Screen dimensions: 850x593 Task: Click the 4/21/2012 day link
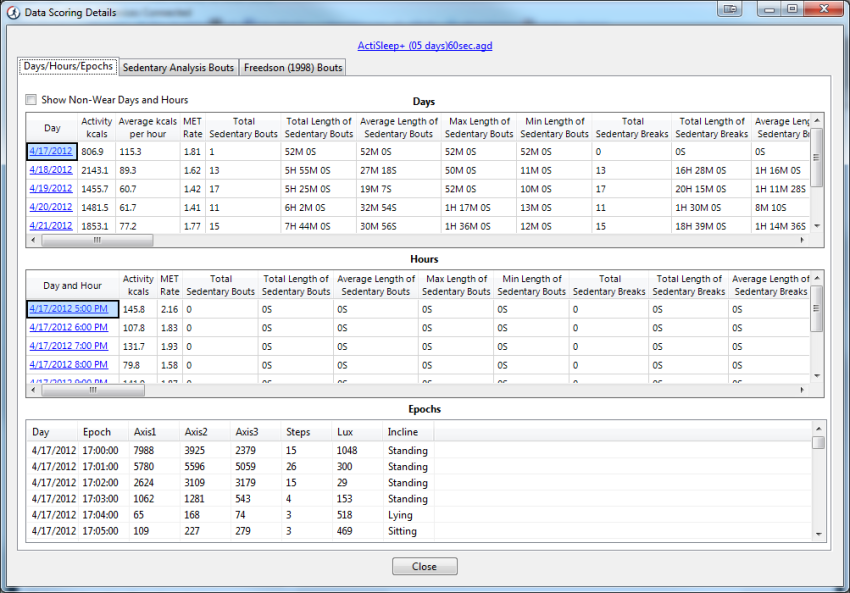click(50, 227)
